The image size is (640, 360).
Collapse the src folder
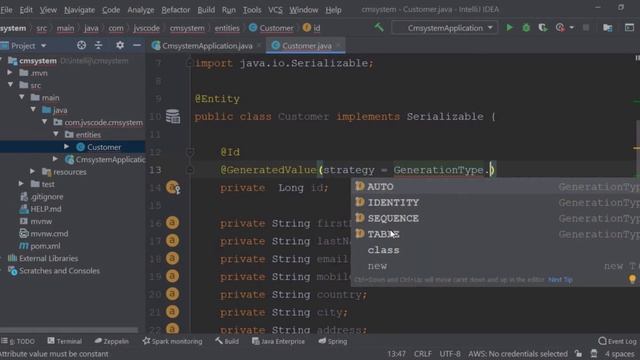tap(11, 85)
